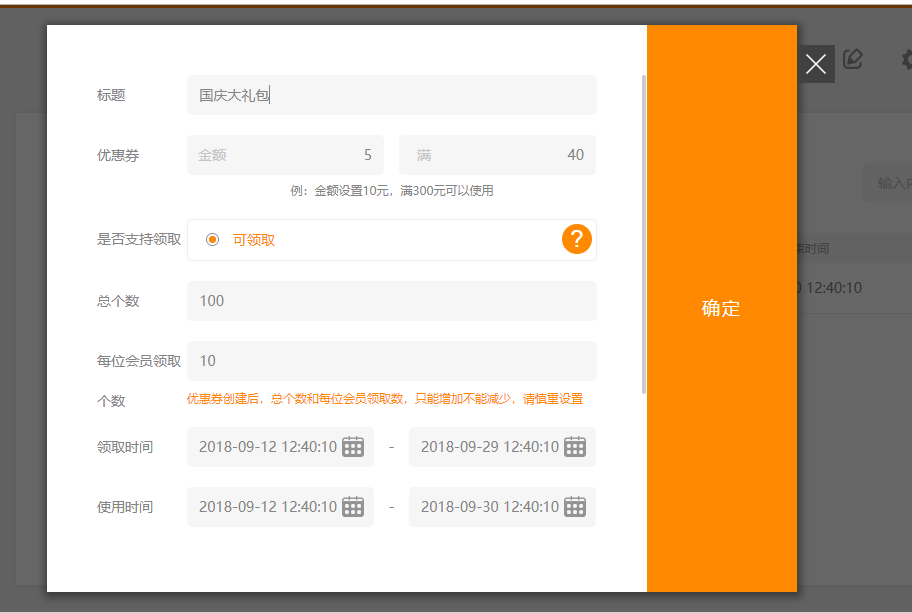The image size is (912, 613).
Task: Click the 每位会员领取个数 input field
Action: 391,361
